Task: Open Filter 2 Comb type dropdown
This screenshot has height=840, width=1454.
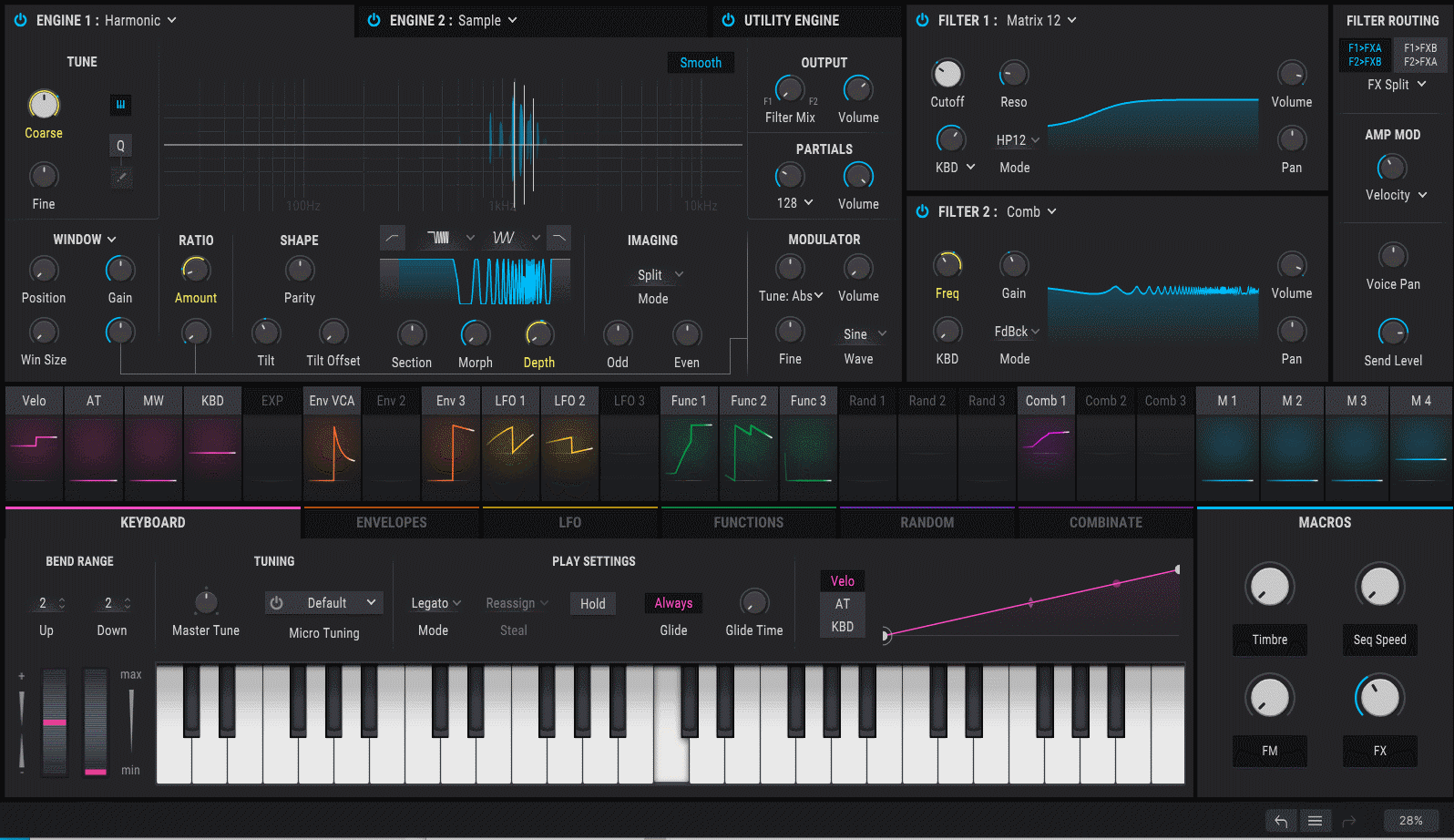Action: [1031, 211]
